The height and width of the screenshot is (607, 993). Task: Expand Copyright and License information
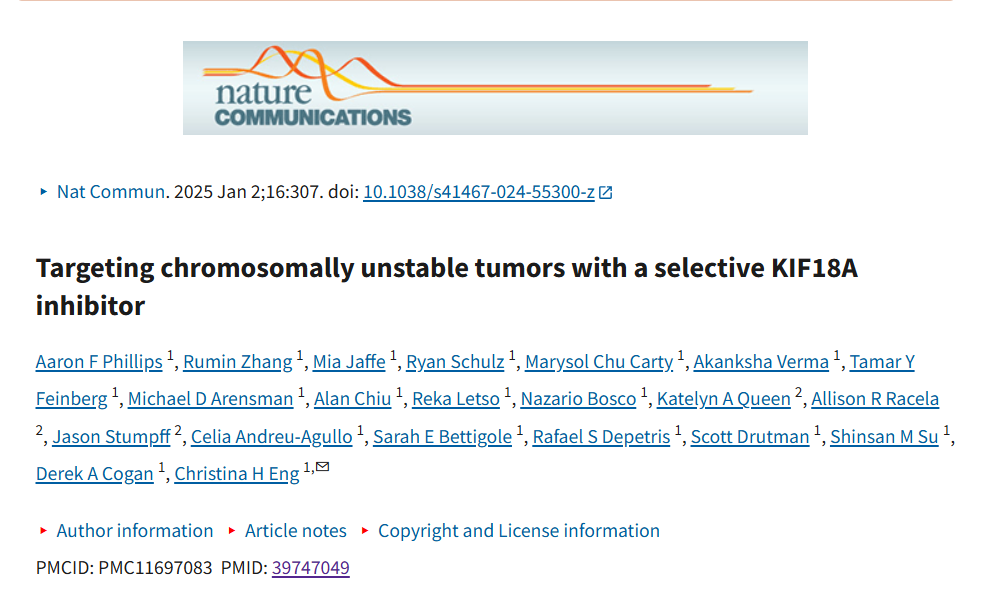[518, 531]
